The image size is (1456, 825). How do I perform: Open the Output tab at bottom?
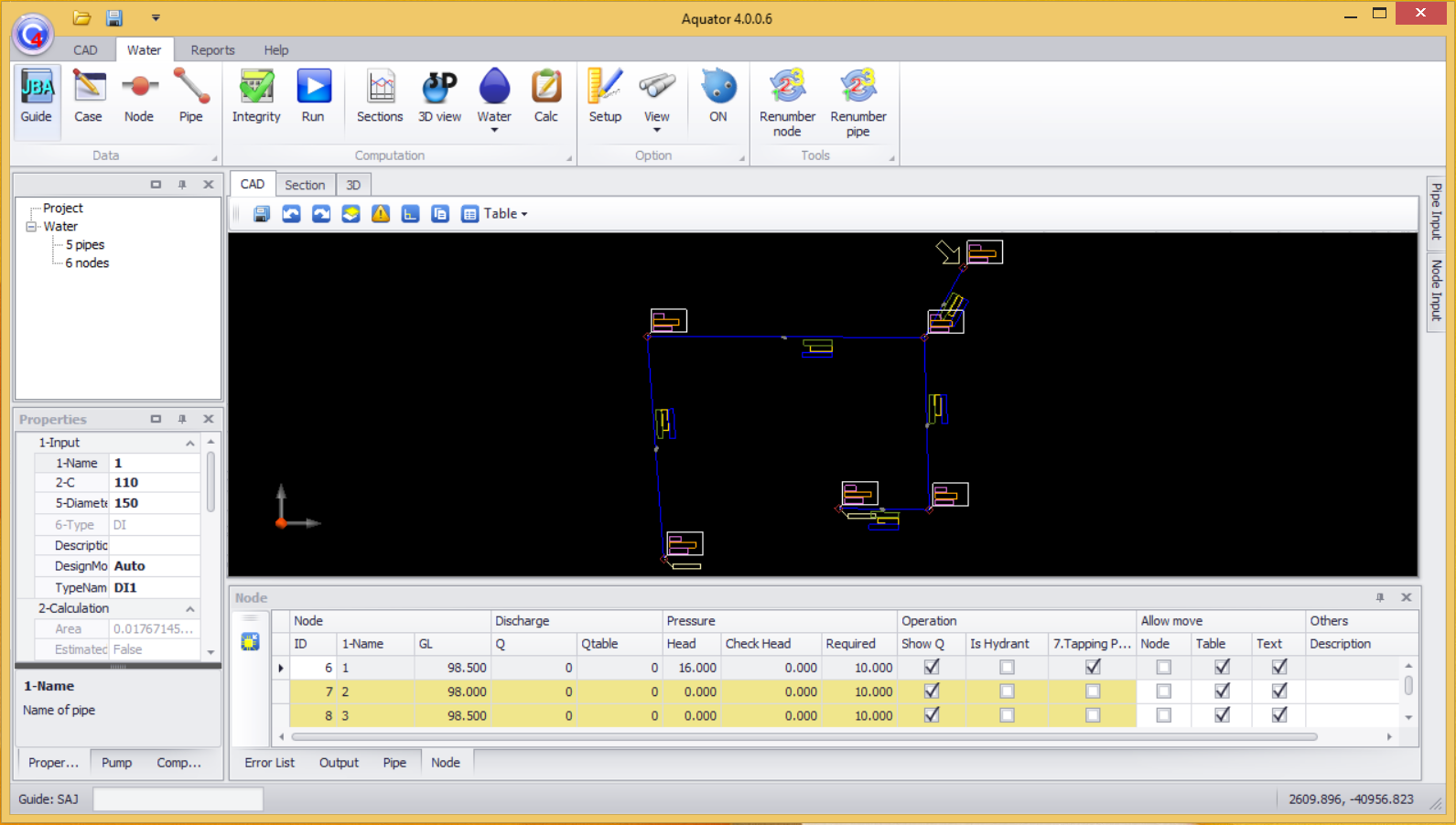point(339,763)
